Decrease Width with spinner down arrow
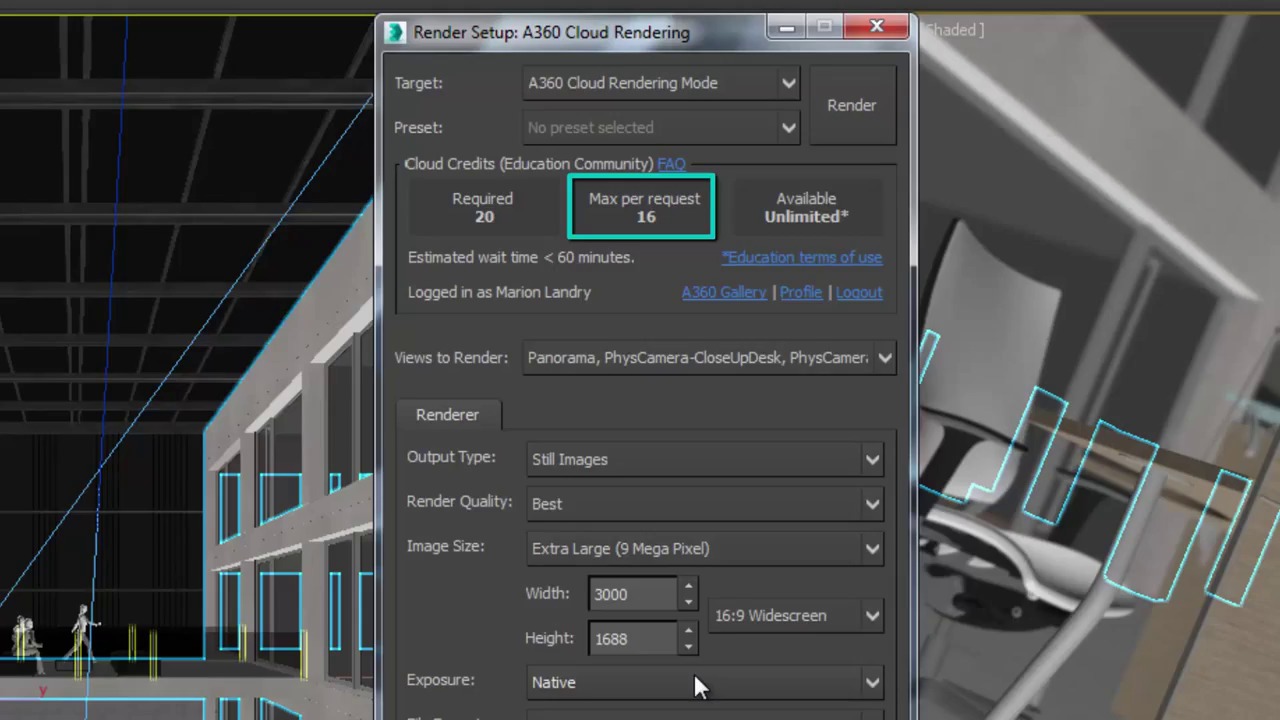Screen dimensions: 1280x720 [688, 602]
